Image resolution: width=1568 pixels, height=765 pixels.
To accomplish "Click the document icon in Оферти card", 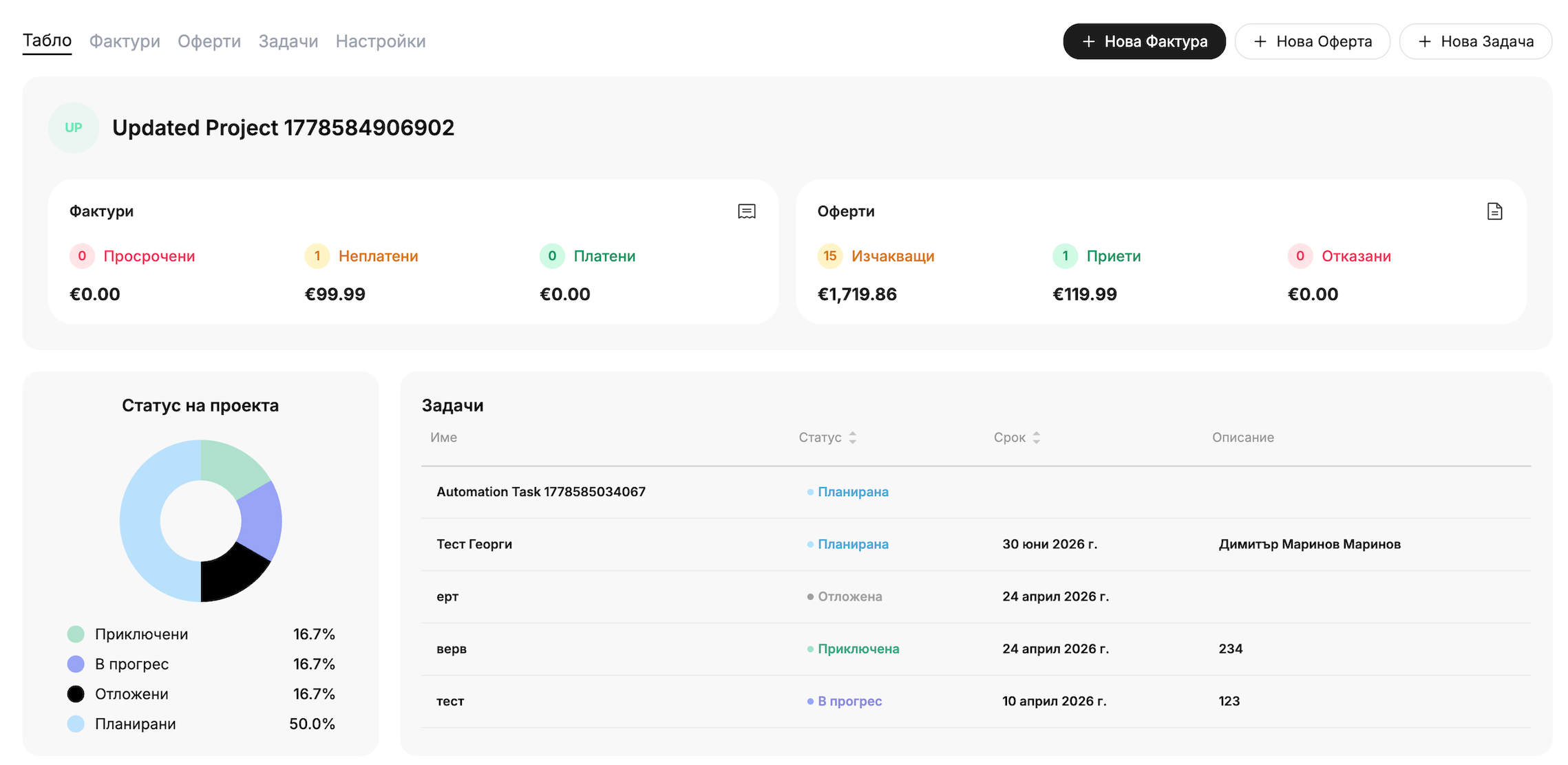I will point(1494,211).
